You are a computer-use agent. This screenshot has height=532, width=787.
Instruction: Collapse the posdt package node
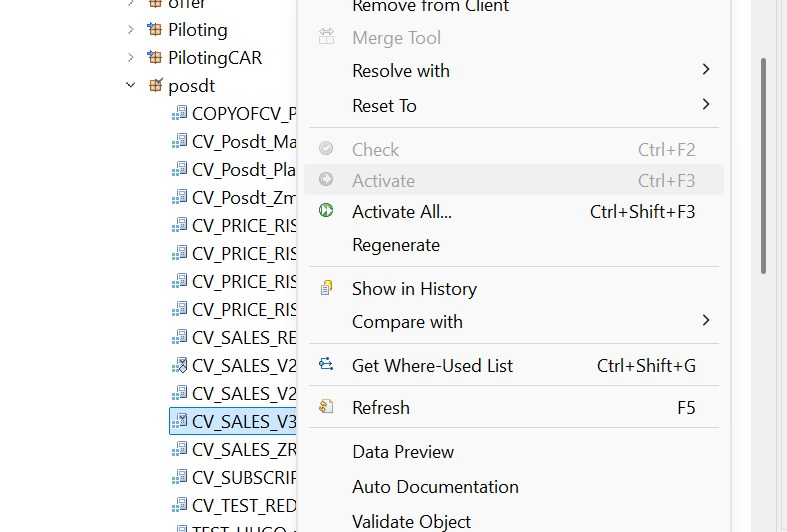pos(131,86)
